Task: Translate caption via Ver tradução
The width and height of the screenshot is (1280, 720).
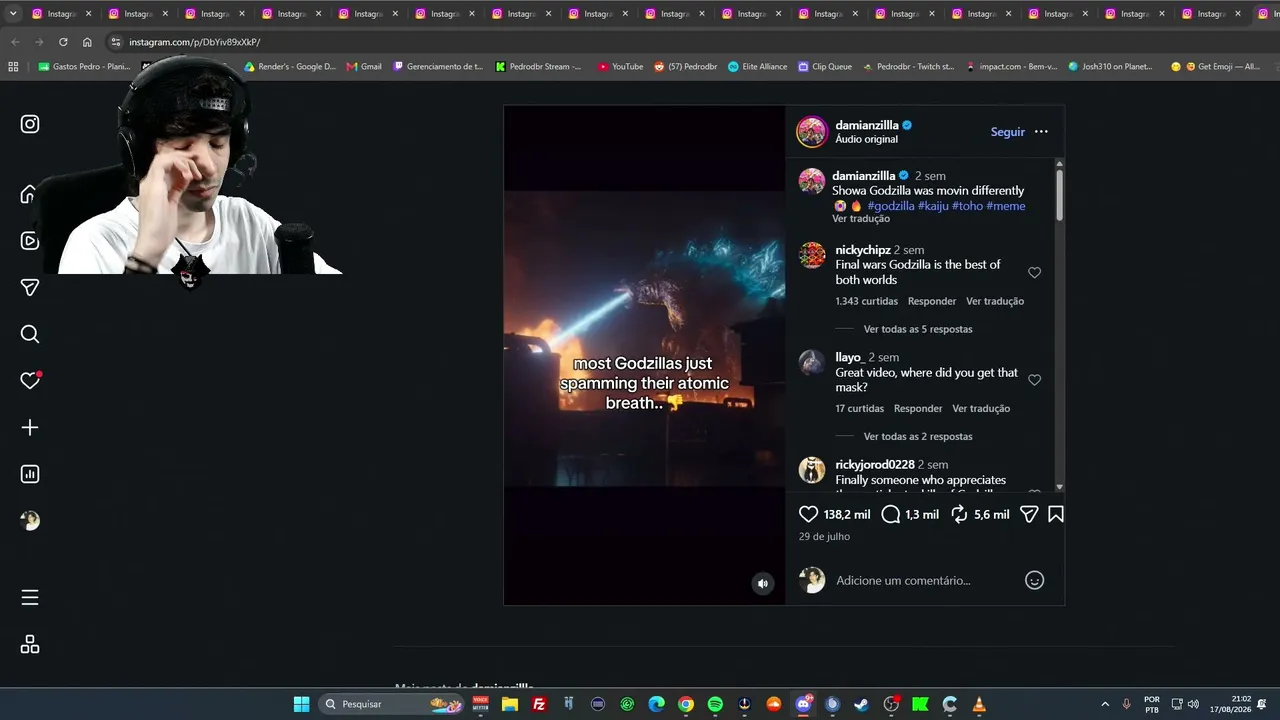Action: pos(861,219)
